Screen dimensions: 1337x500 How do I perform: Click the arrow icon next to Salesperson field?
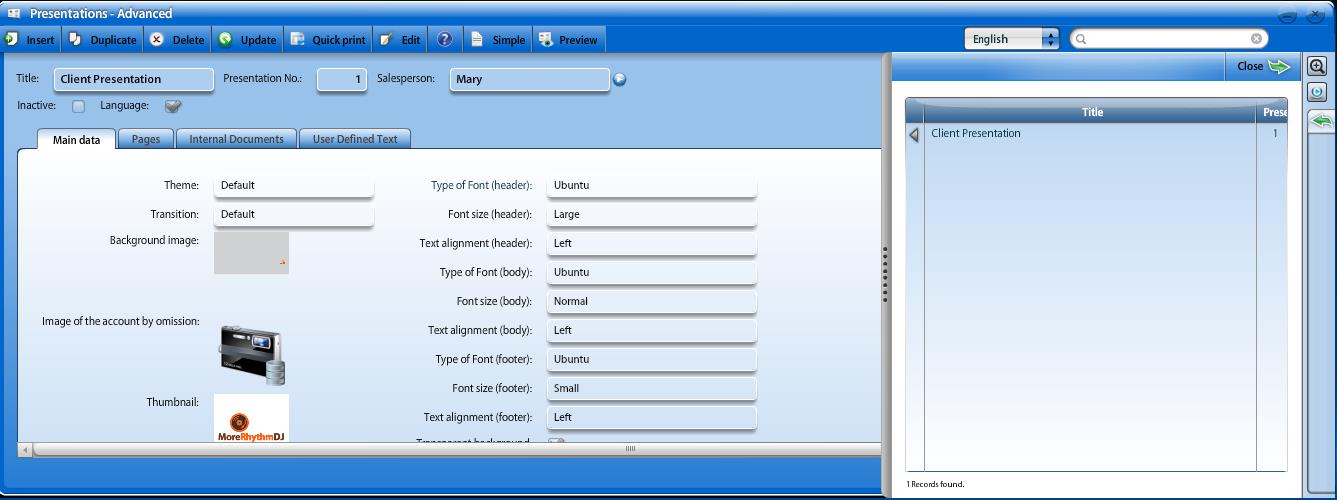620,79
